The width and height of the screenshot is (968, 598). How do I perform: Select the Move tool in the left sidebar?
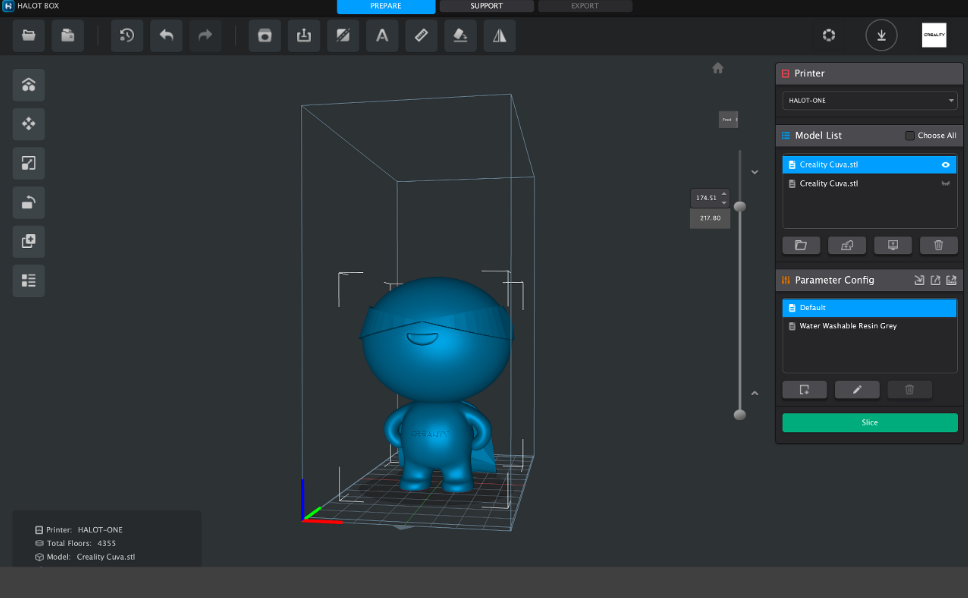[x=28, y=124]
